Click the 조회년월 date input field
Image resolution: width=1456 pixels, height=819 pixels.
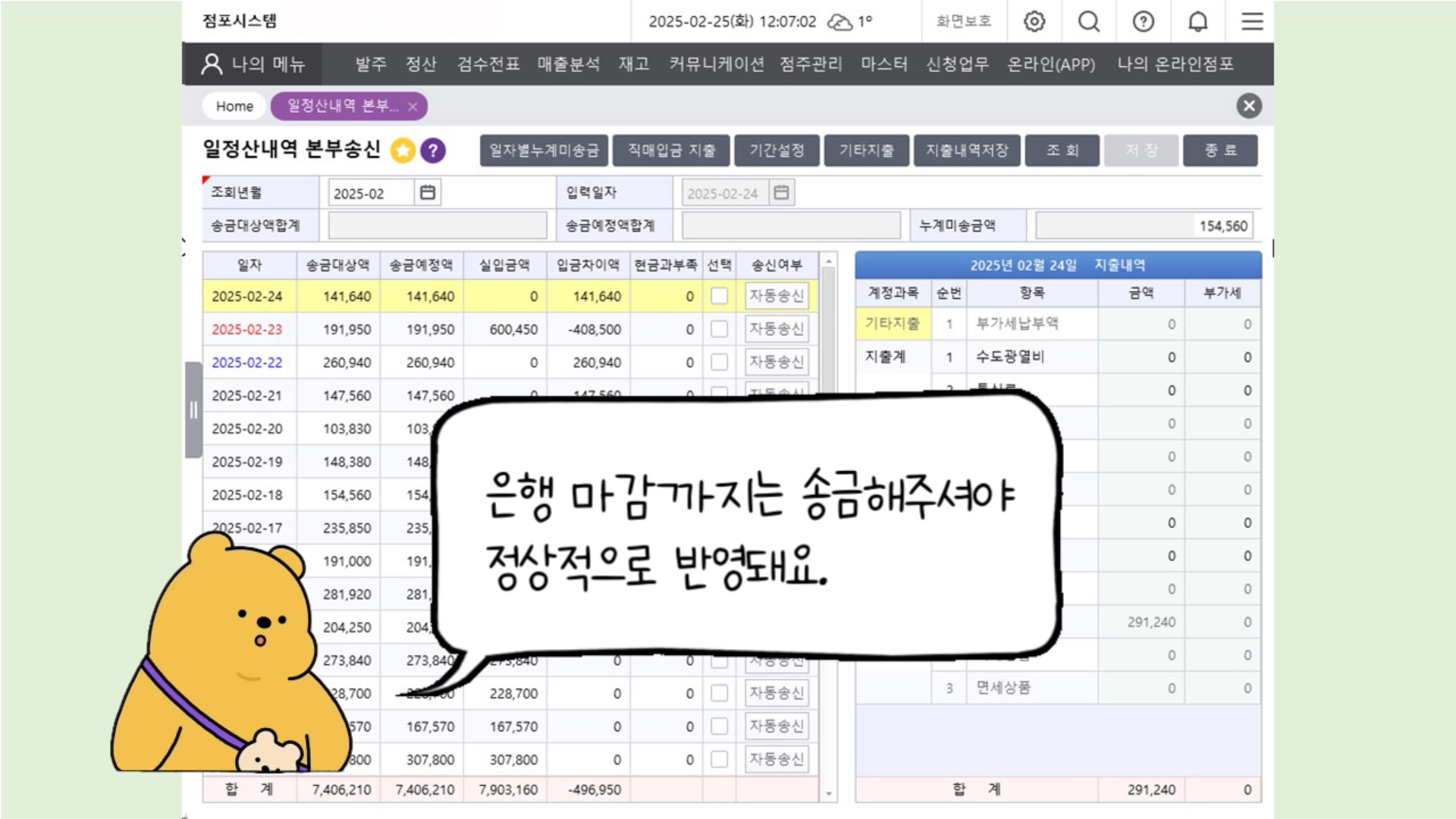[371, 193]
